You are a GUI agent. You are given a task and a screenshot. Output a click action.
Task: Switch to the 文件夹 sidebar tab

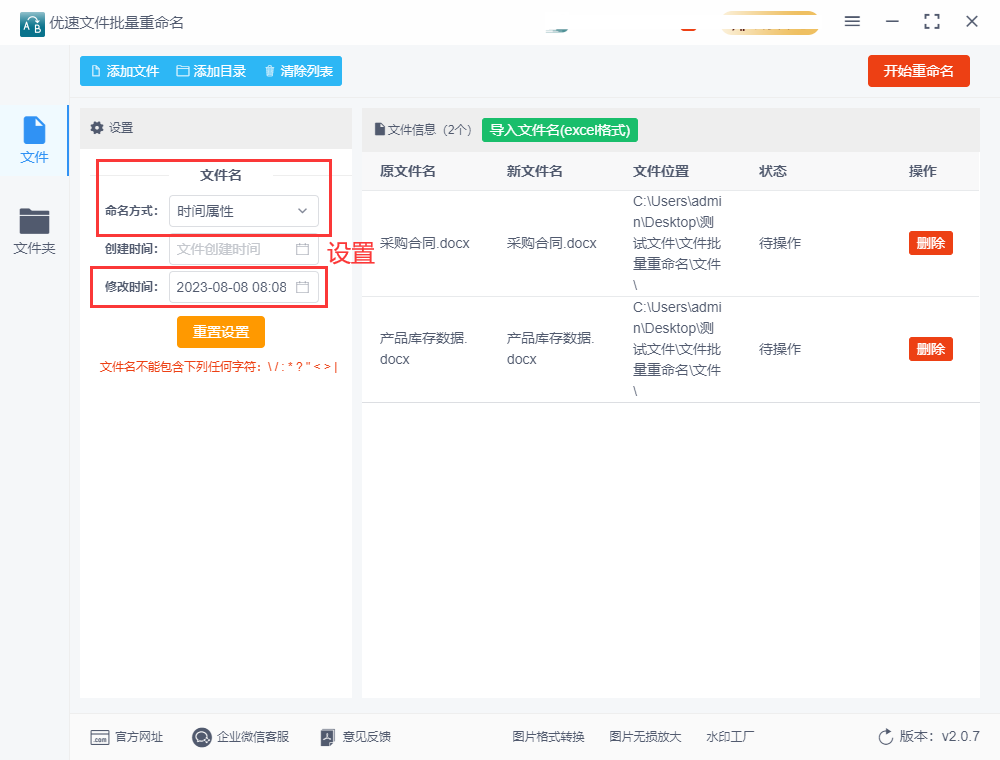coord(34,232)
